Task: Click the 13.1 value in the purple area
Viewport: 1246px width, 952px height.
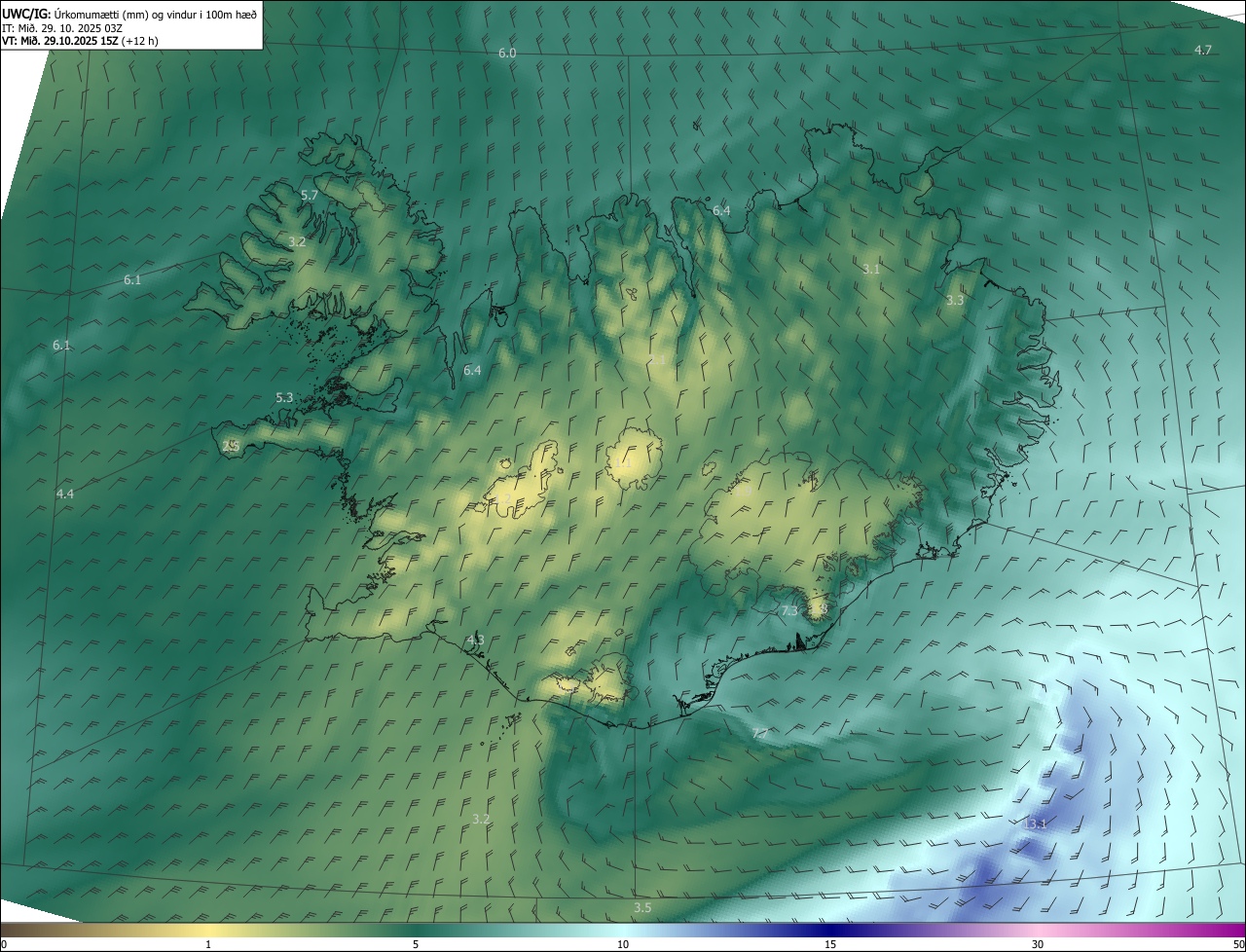Action: 1036,824
